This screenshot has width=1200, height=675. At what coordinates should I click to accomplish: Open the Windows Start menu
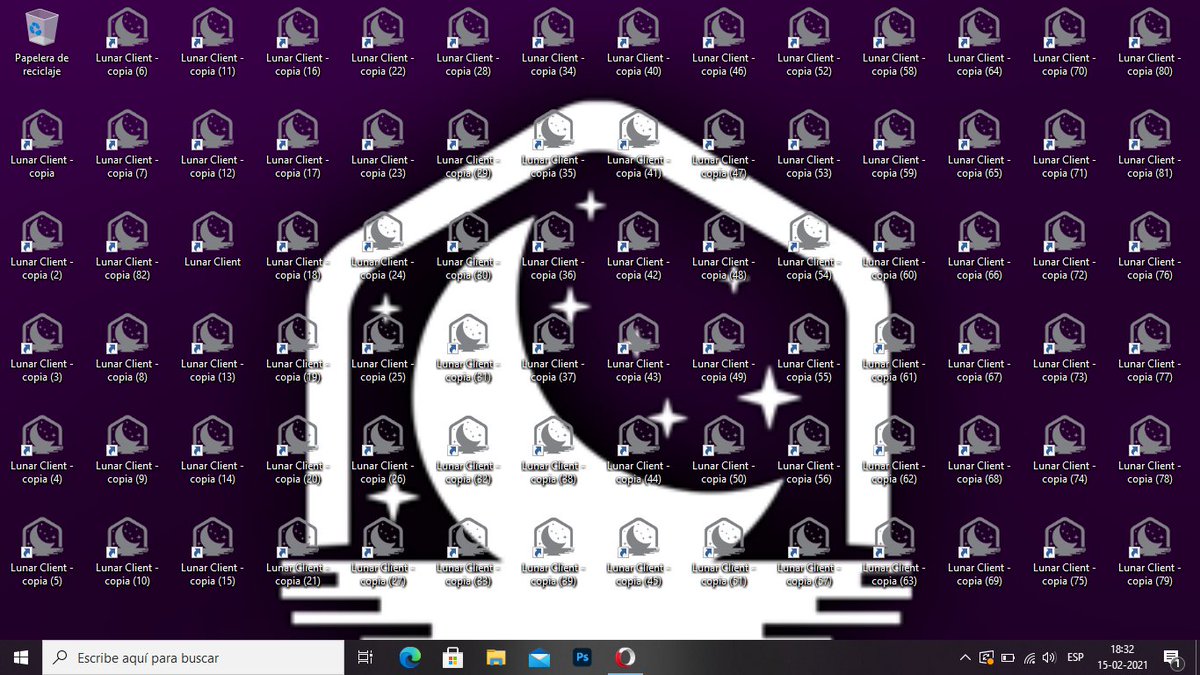point(20,657)
